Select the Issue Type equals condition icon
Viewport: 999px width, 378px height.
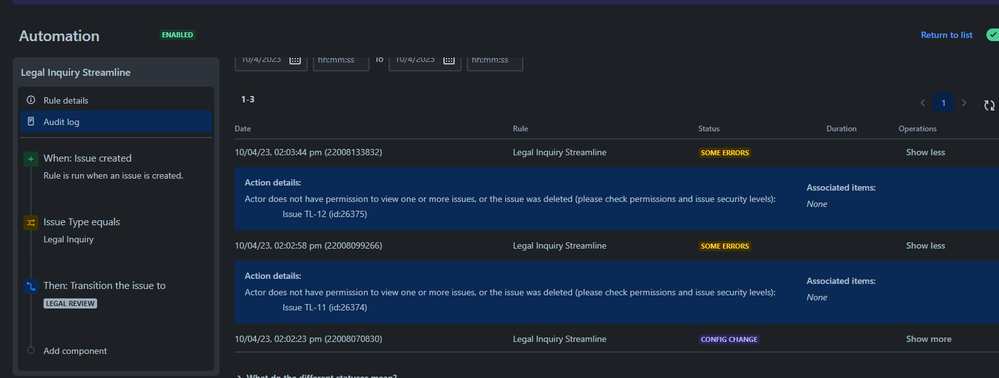[31, 222]
